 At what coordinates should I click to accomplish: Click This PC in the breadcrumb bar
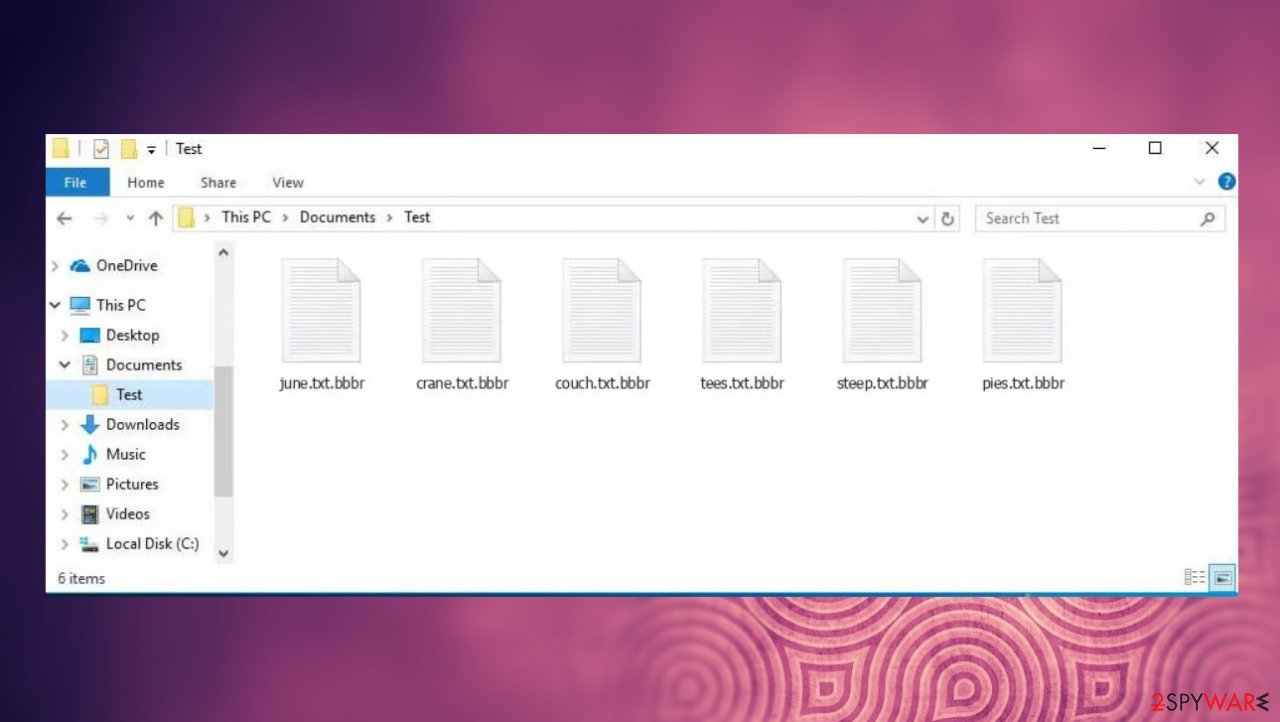[246, 217]
